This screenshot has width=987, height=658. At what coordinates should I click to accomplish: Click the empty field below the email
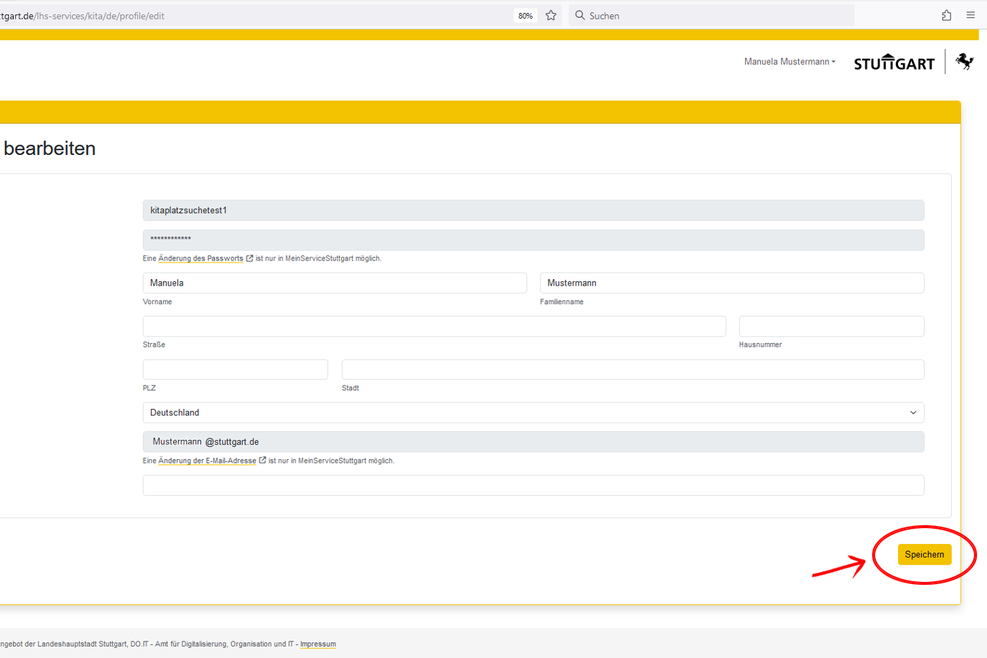tap(533, 485)
